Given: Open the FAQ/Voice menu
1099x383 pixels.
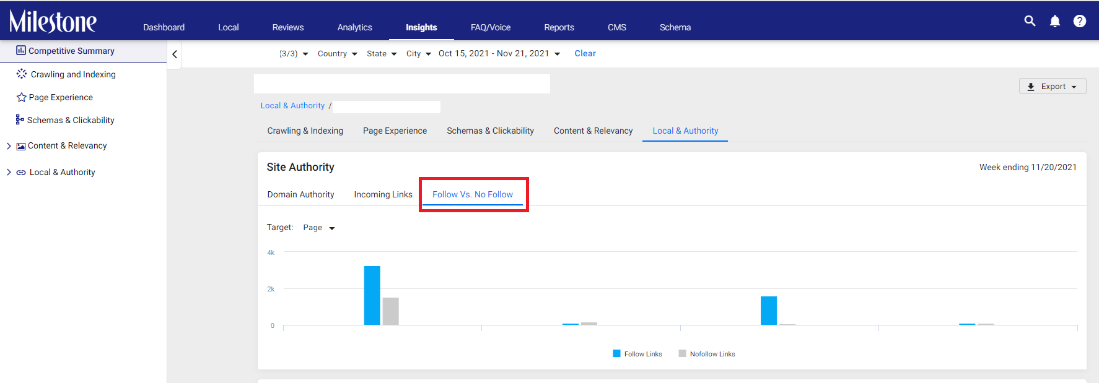Looking at the screenshot, I should tap(491, 27).
